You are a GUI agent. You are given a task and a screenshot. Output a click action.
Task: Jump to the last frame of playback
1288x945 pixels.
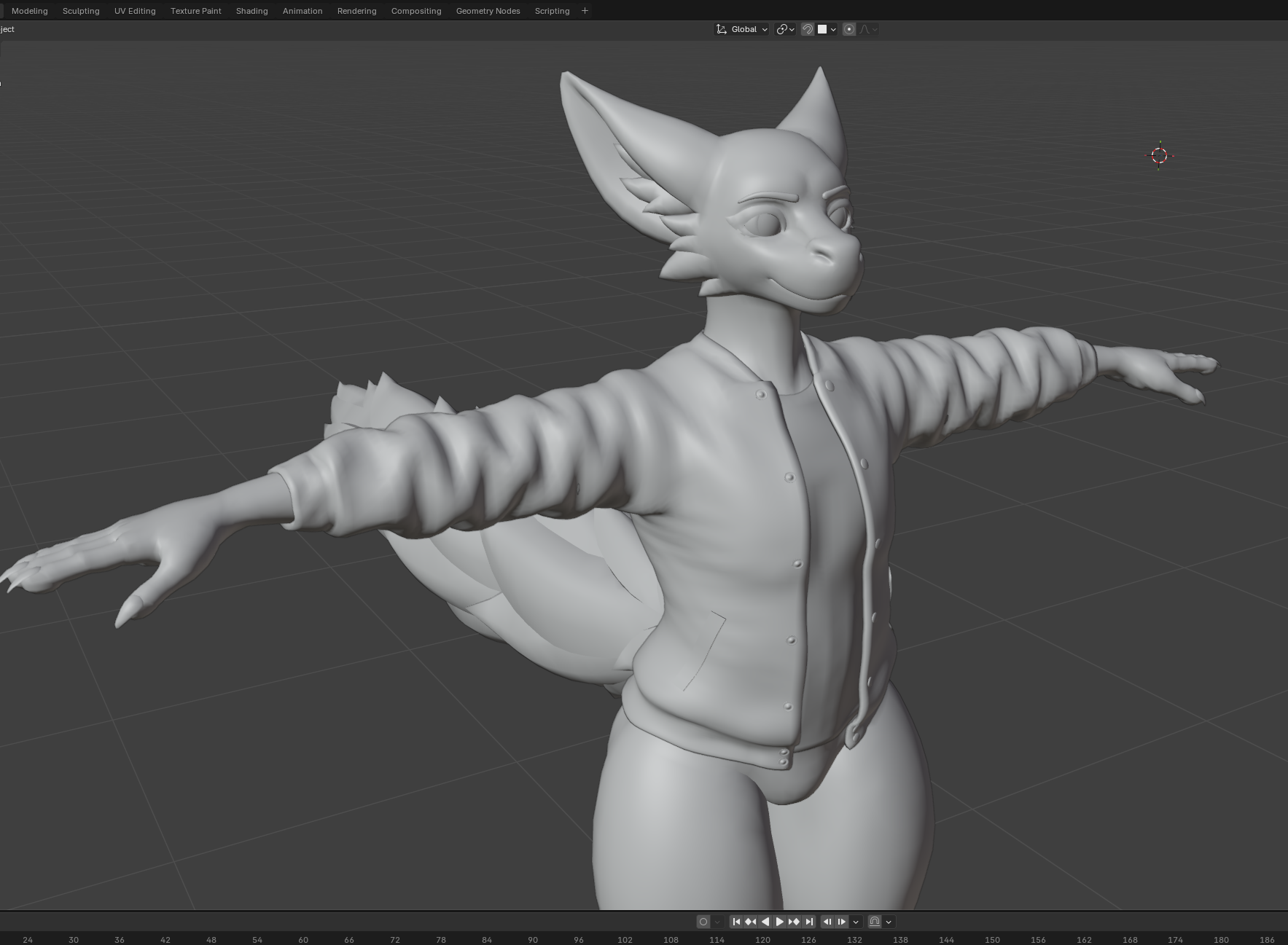pos(809,922)
